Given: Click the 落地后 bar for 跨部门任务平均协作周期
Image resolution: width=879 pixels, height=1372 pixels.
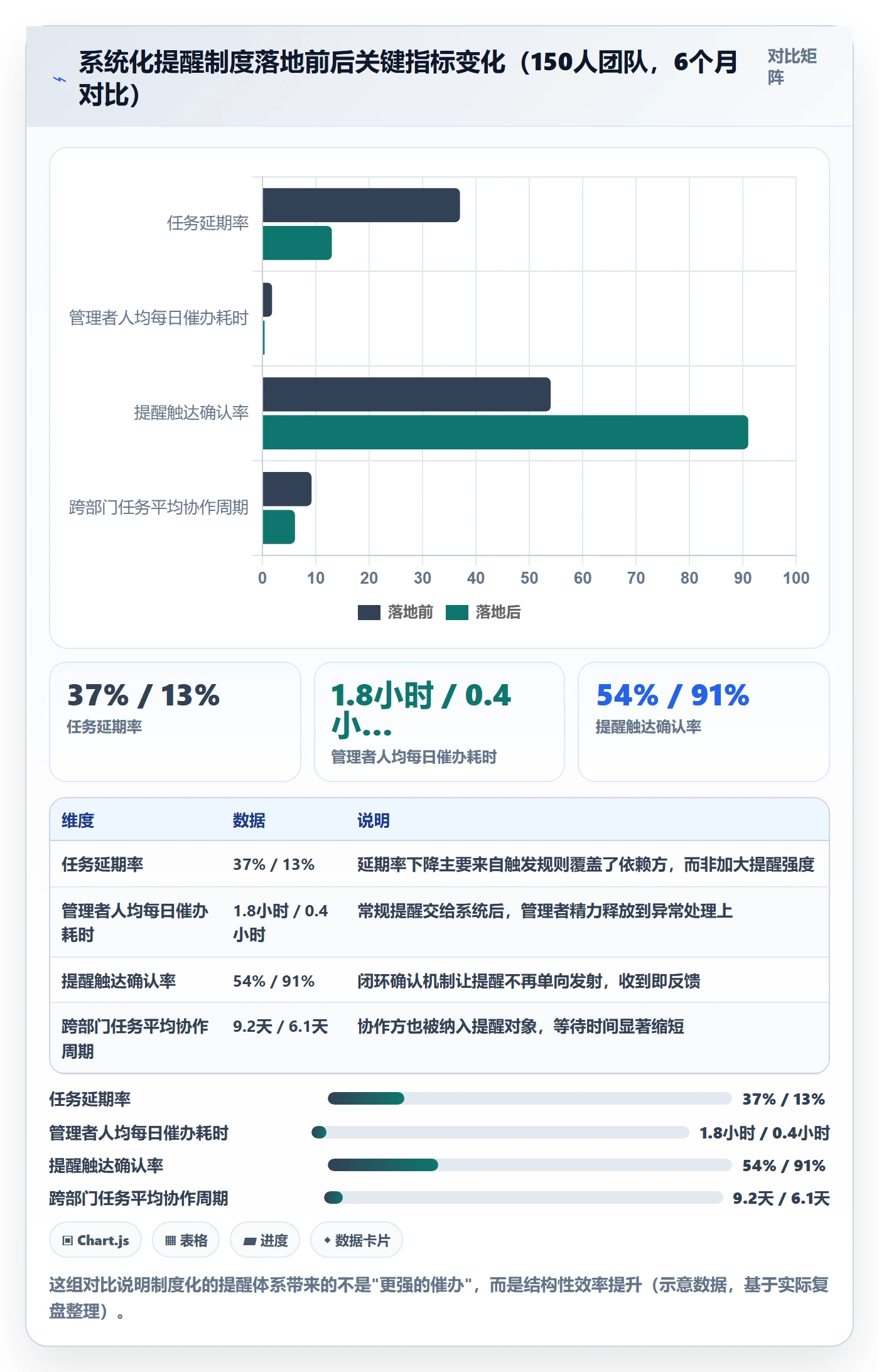Looking at the screenshot, I should (279, 527).
